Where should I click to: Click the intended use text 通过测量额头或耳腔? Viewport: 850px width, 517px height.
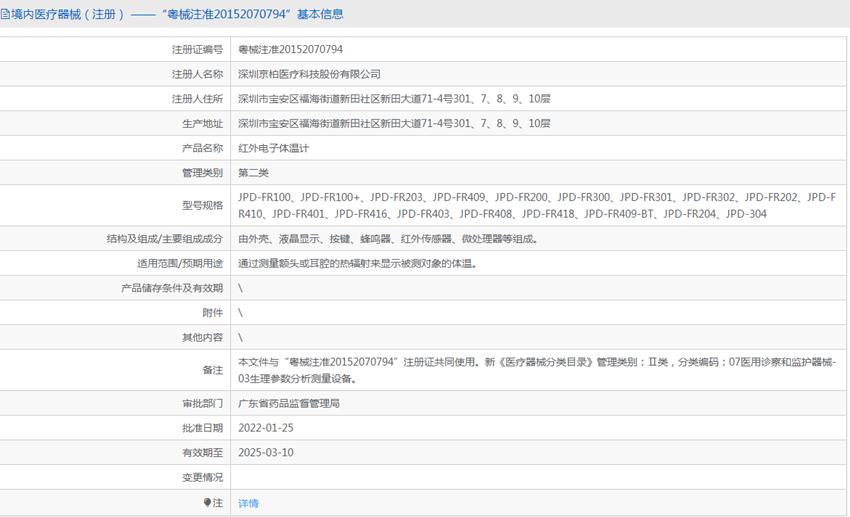point(357,263)
